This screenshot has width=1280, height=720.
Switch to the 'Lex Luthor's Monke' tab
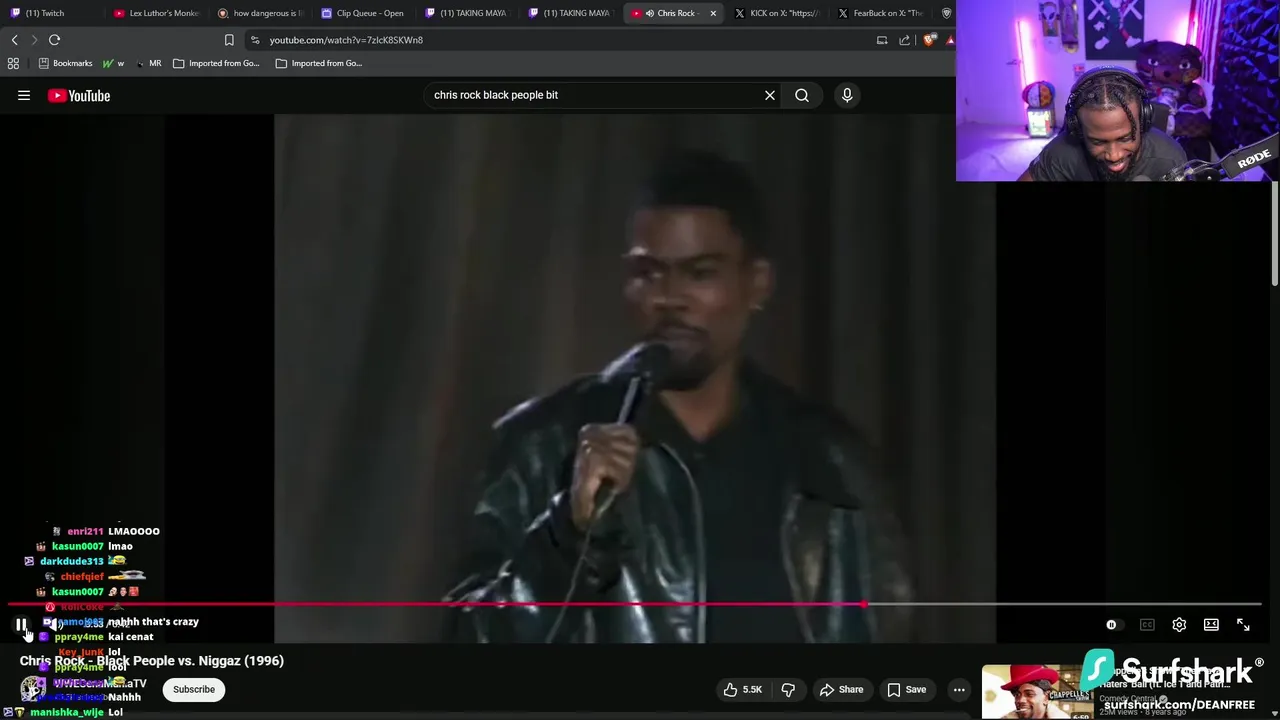155,13
